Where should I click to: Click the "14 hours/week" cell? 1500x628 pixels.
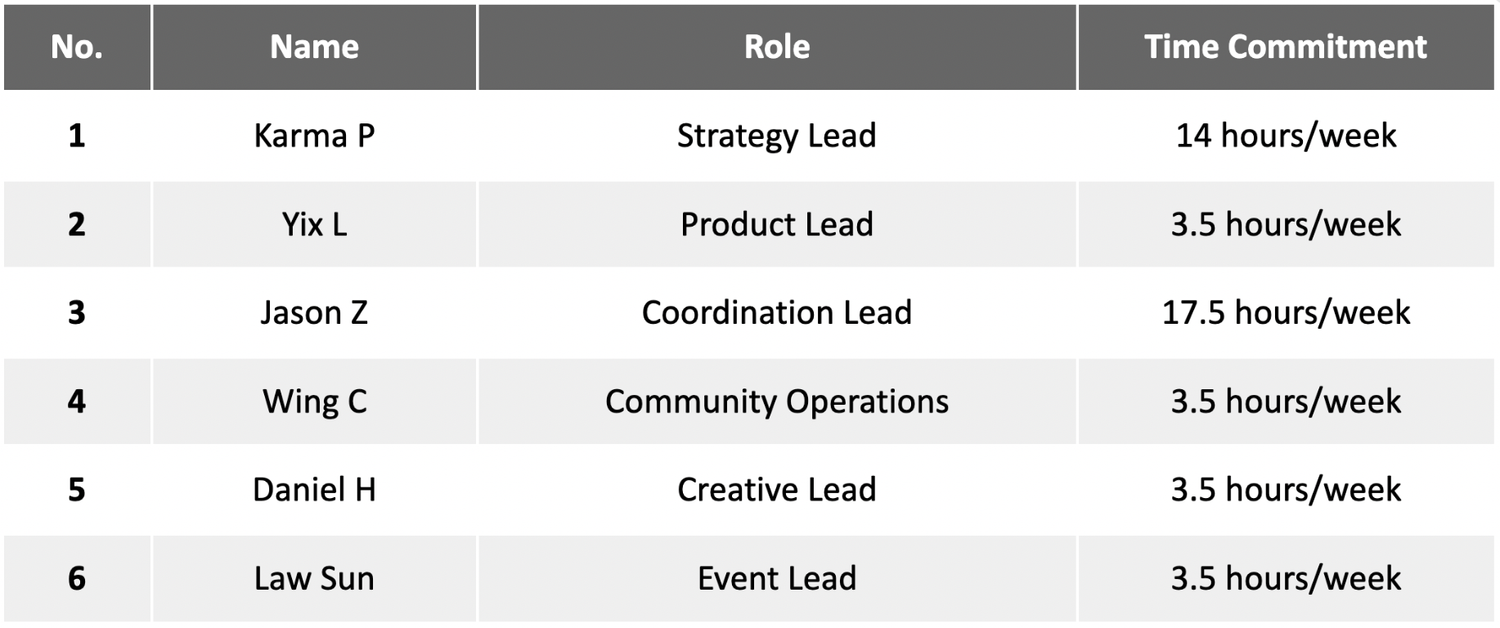[1286, 135]
